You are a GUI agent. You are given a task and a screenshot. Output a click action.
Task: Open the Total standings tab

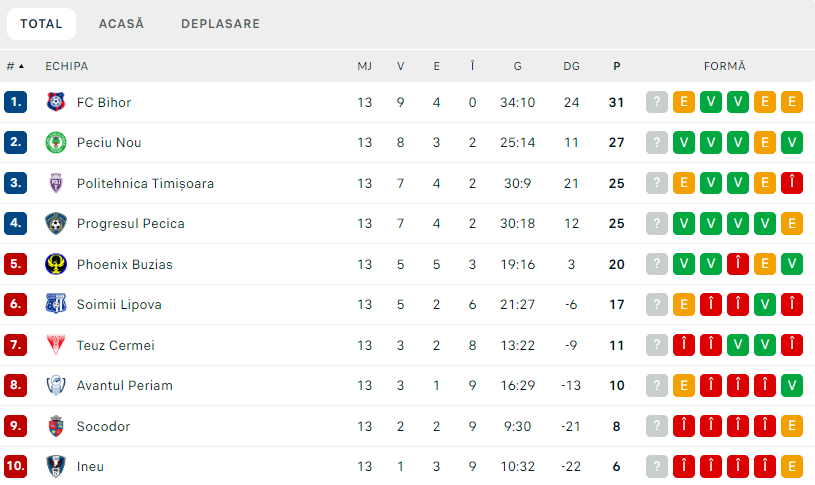tap(41, 23)
